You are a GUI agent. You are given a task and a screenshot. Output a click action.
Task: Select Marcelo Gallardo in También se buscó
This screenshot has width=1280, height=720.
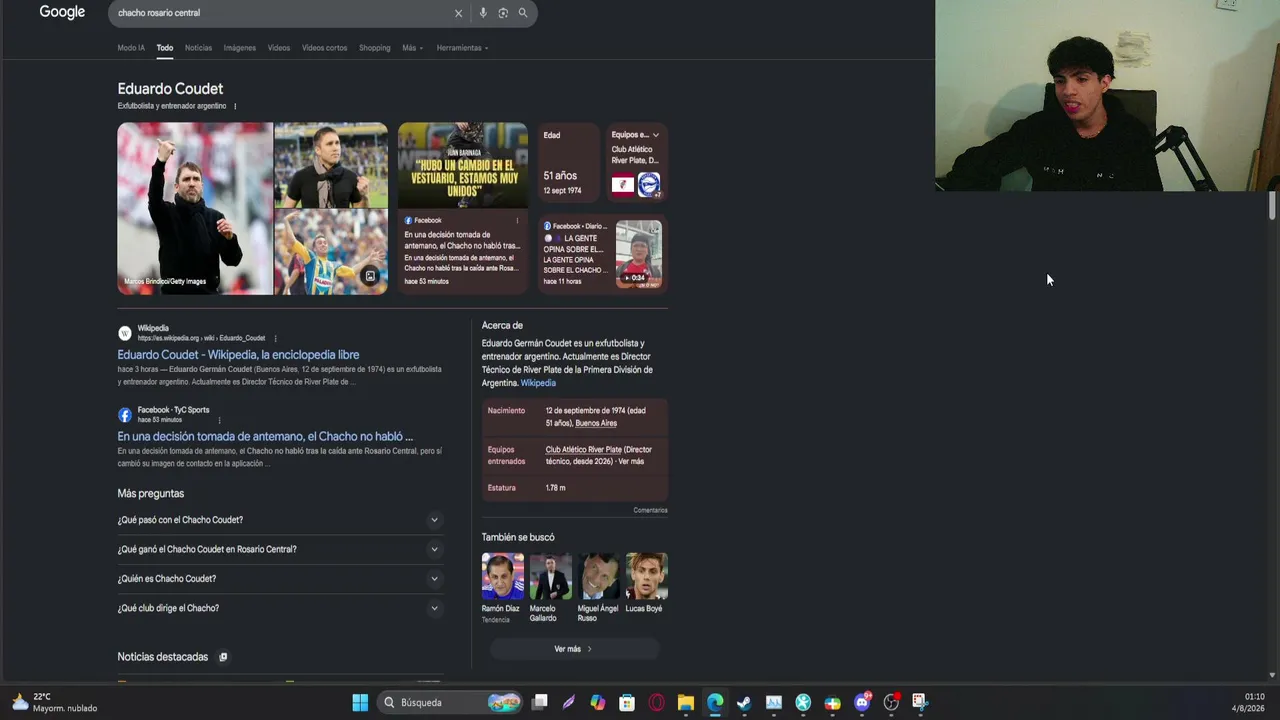tap(550, 588)
